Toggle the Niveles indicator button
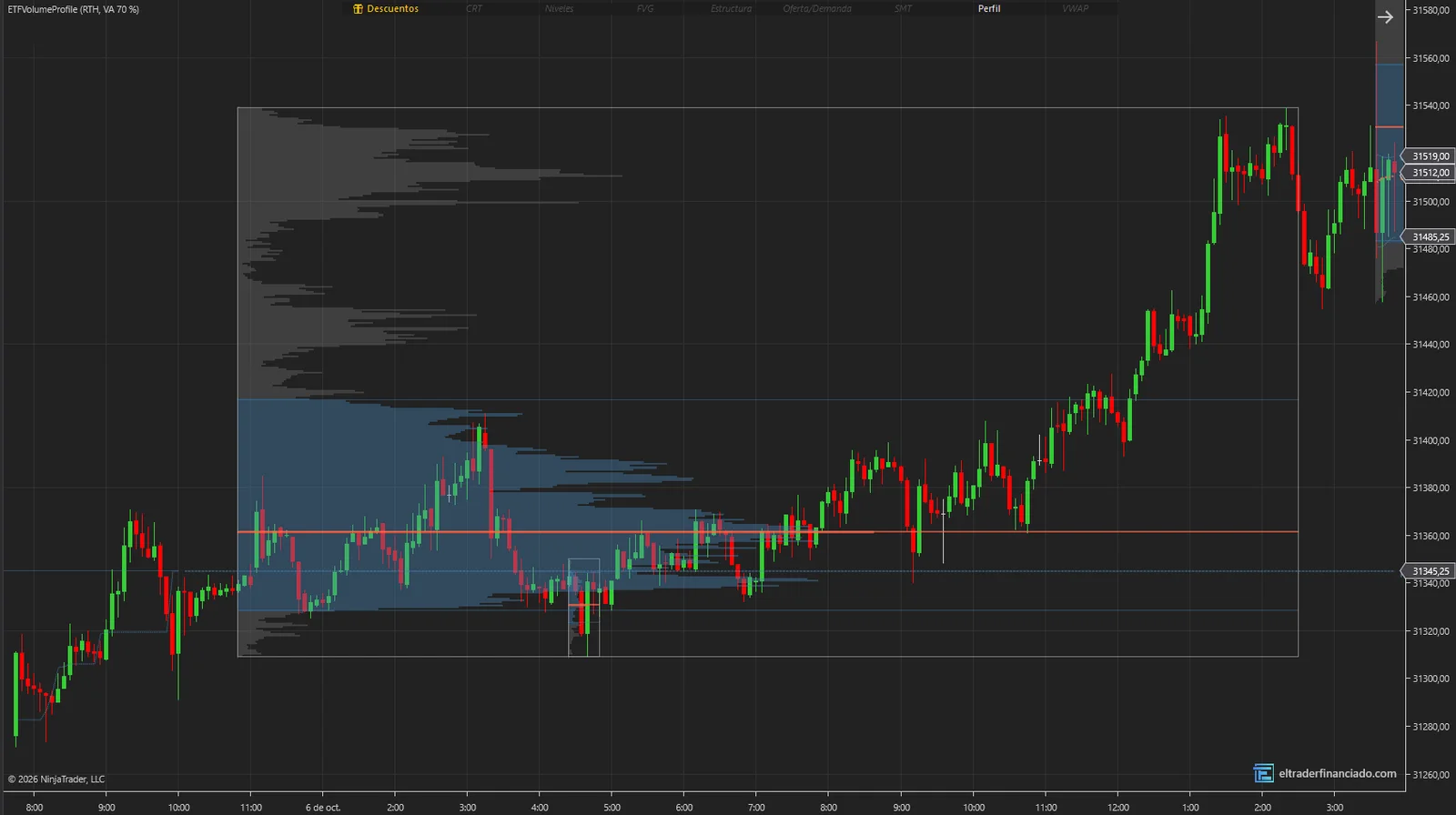 point(560,9)
